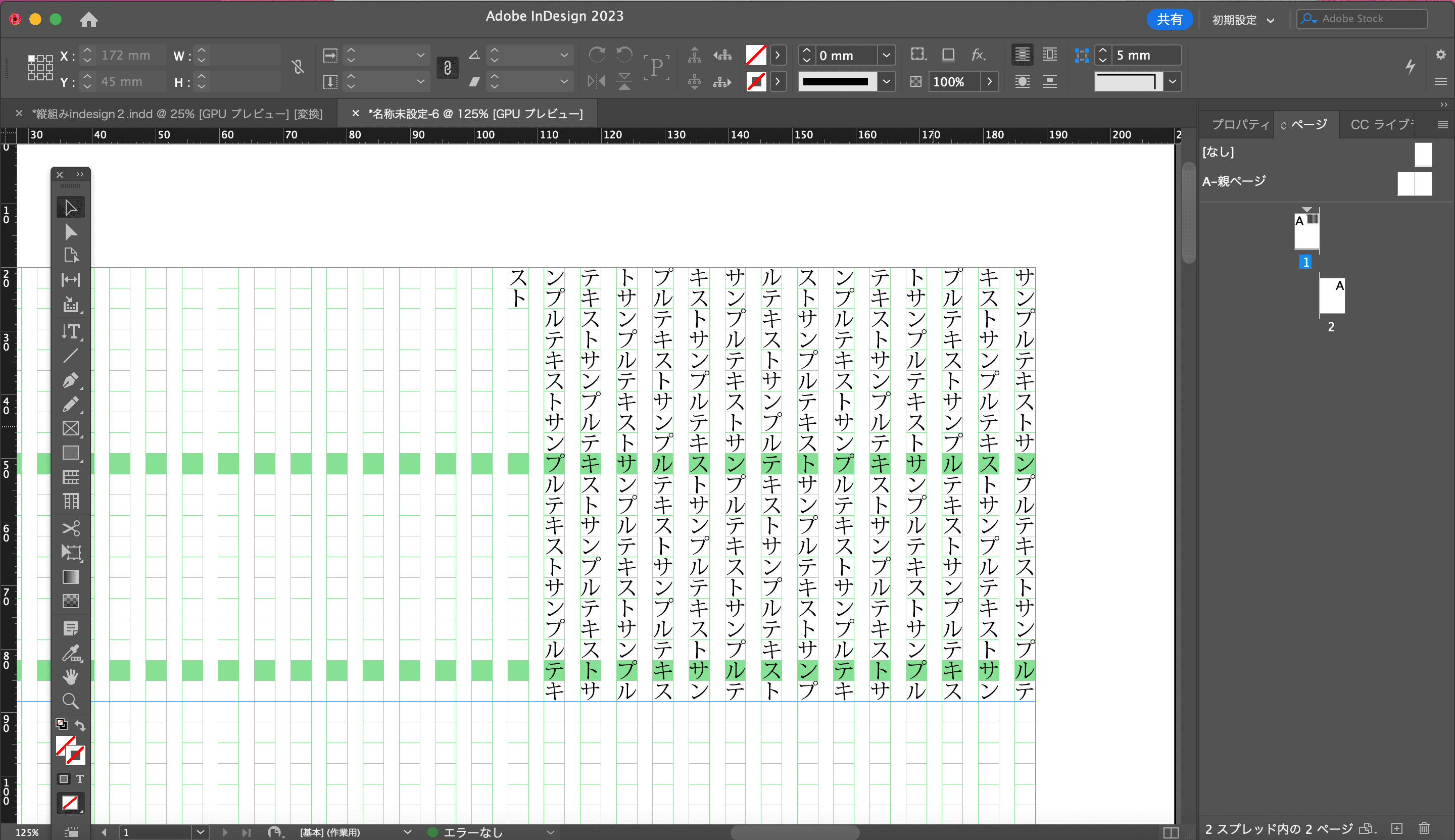Viewport: 1455px width, 840px height.
Task: Select the Vertical Grid tool
Action: [x=70, y=502]
